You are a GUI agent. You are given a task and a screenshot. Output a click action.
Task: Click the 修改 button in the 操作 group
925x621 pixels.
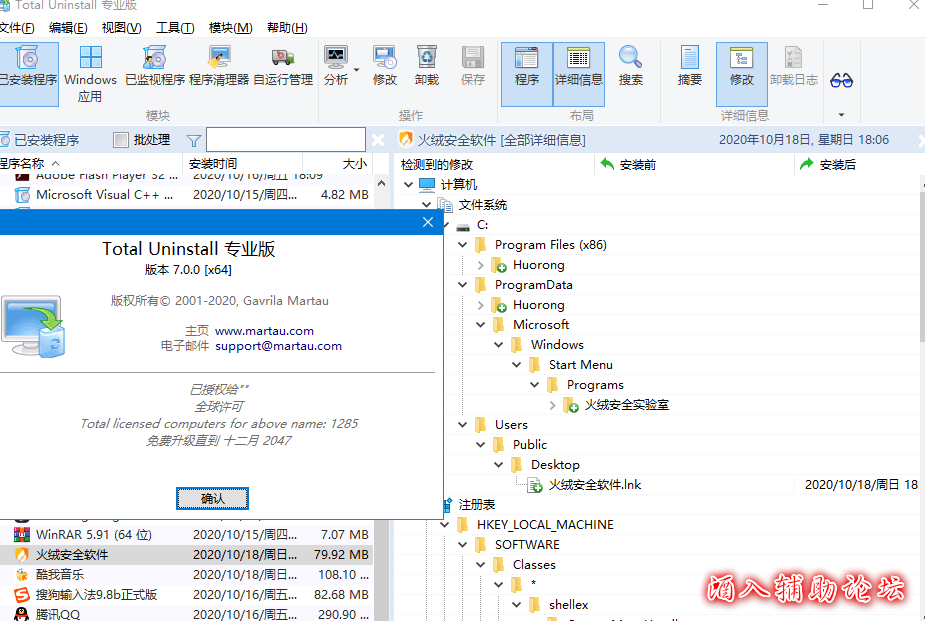click(x=385, y=66)
